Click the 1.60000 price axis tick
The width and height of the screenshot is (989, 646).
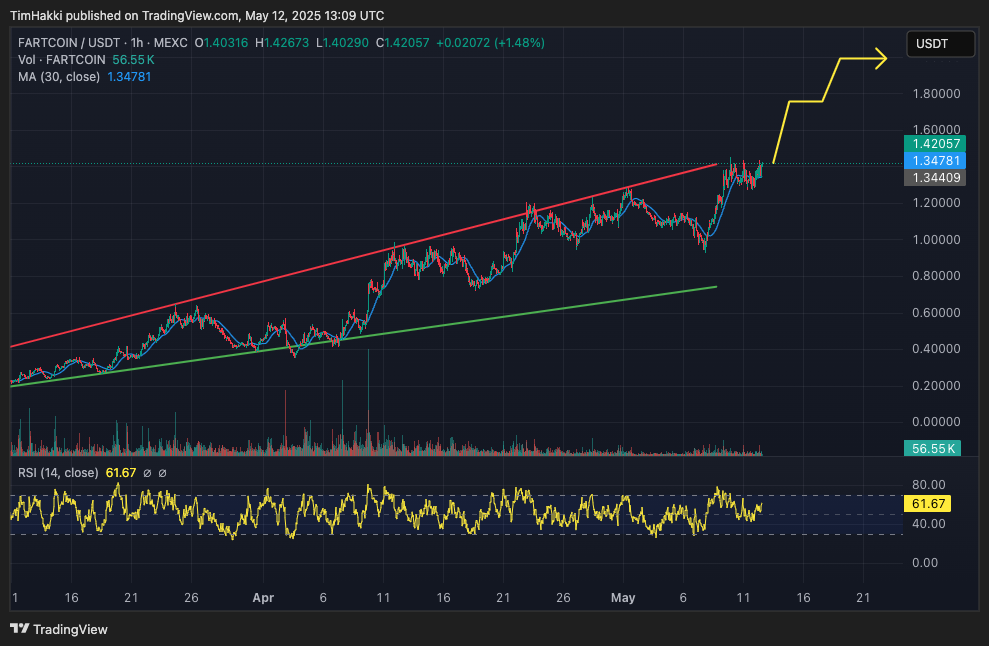coord(936,130)
